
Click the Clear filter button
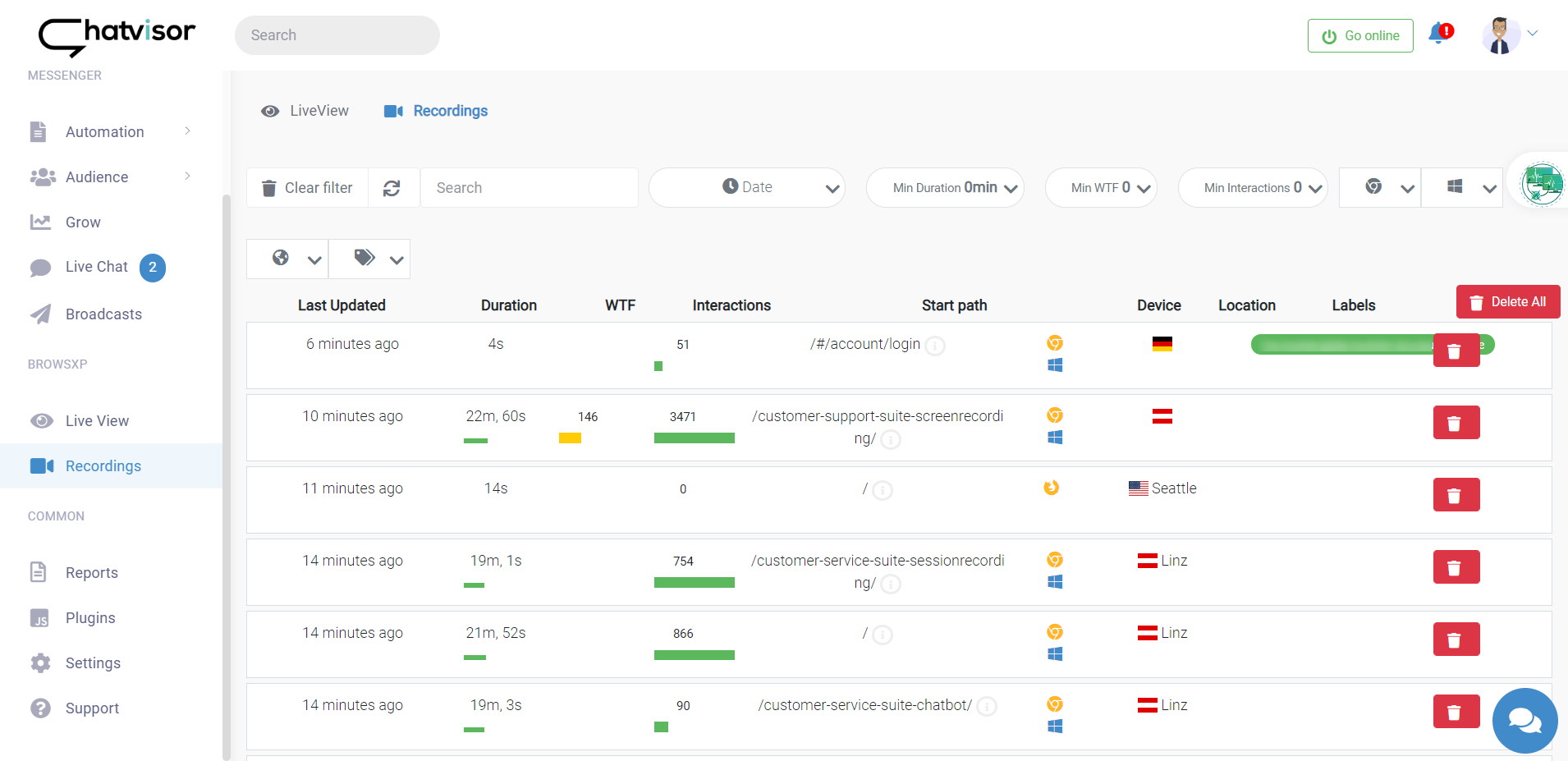(x=307, y=188)
